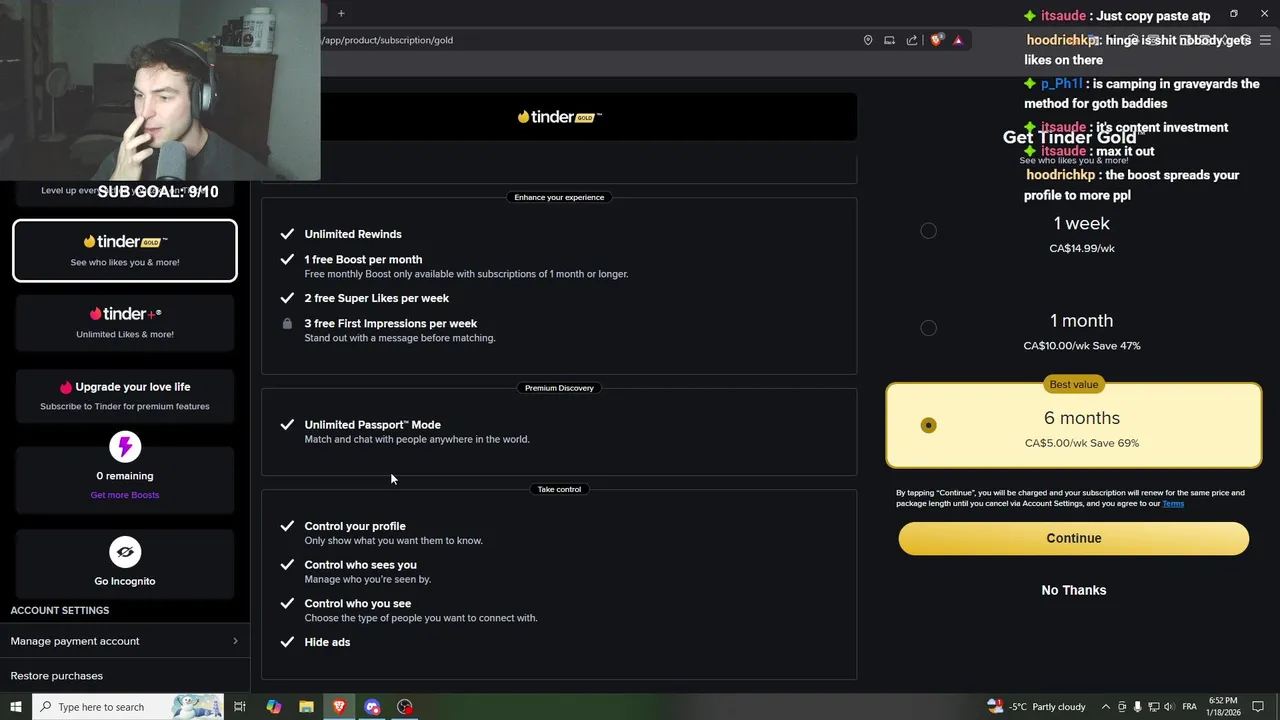Open Brave Rewards triangle icon
The height and width of the screenshot is (720, 1280).
pyautogui.click(x=958, y=40)
